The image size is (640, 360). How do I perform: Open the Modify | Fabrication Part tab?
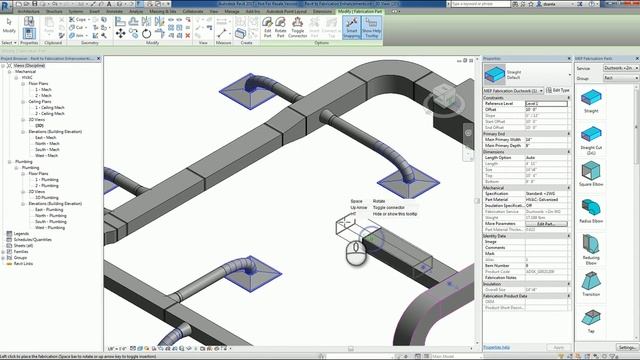pos(360,11)
